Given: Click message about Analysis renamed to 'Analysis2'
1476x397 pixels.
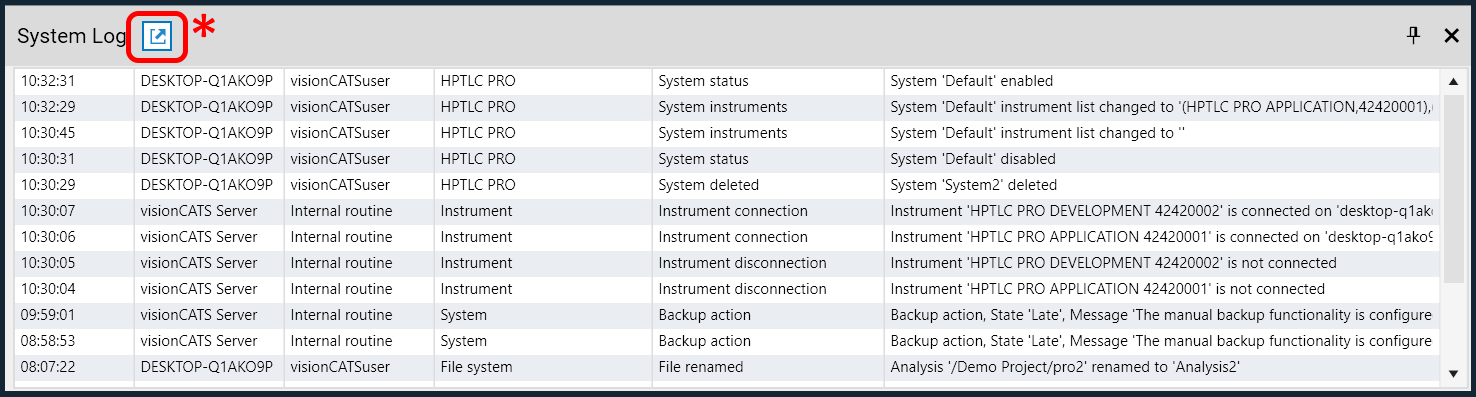Looking at the screenshot, I should [x=1065, y=367].
